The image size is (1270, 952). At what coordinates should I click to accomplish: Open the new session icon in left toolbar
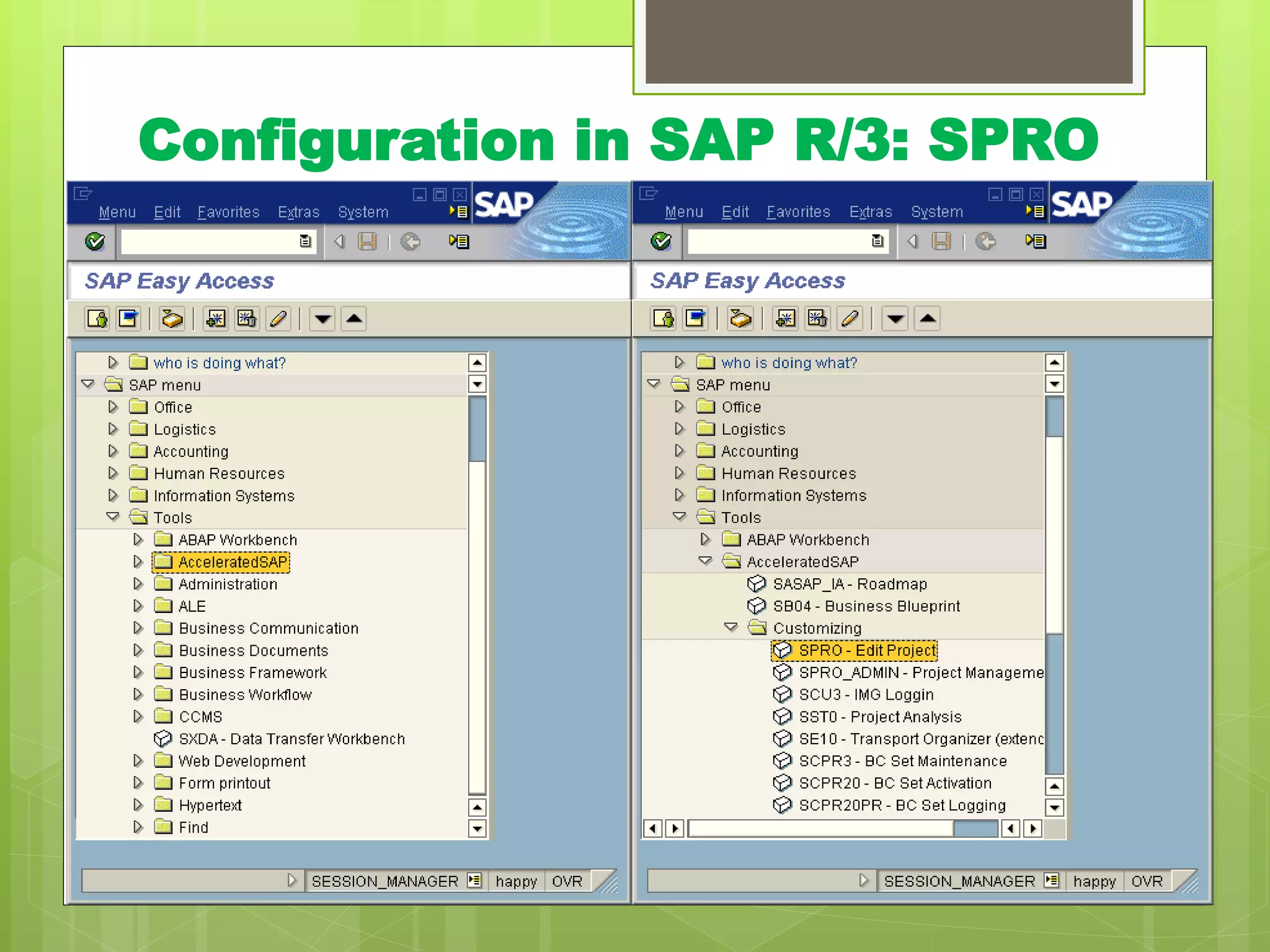click(459, 241)
